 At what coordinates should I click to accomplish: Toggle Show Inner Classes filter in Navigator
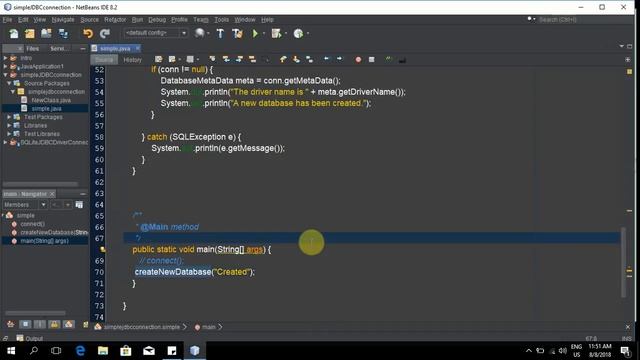pyautogui.click(x=69, y=324)
